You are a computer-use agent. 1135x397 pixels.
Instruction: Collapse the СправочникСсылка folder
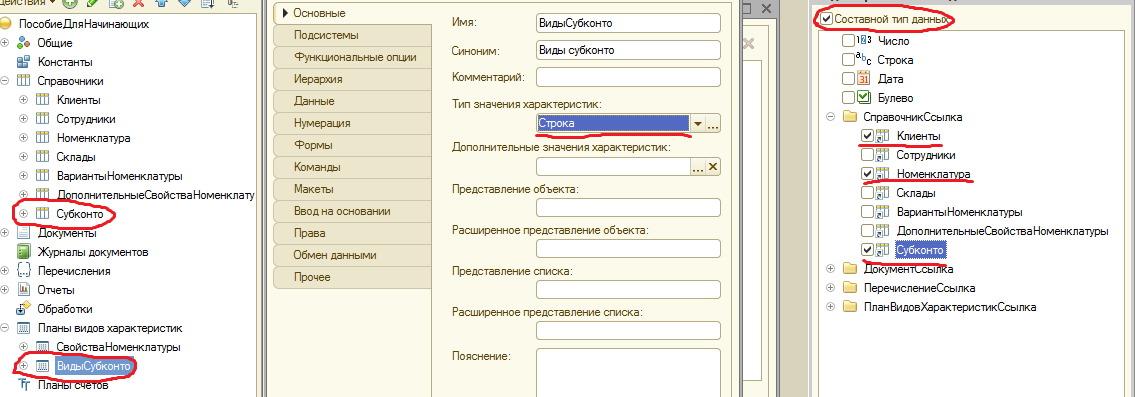pos(830,116)
